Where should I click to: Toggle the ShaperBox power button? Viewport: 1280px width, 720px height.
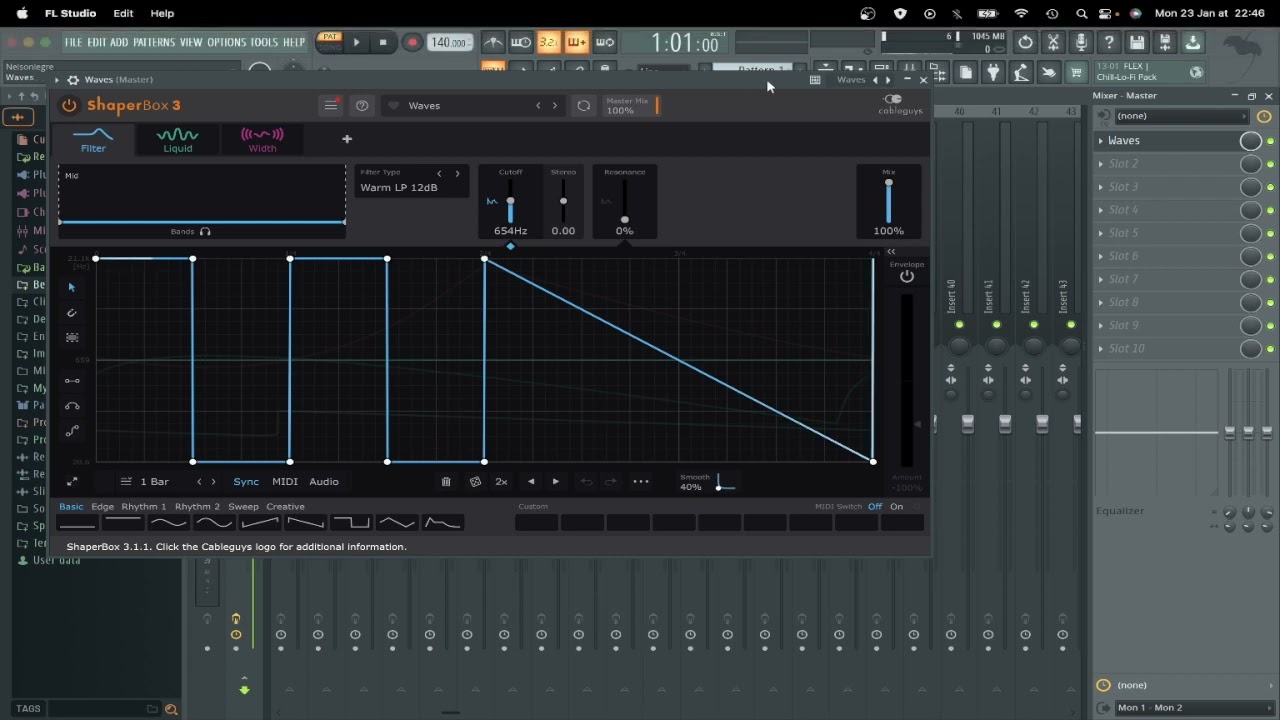point(69,105)
